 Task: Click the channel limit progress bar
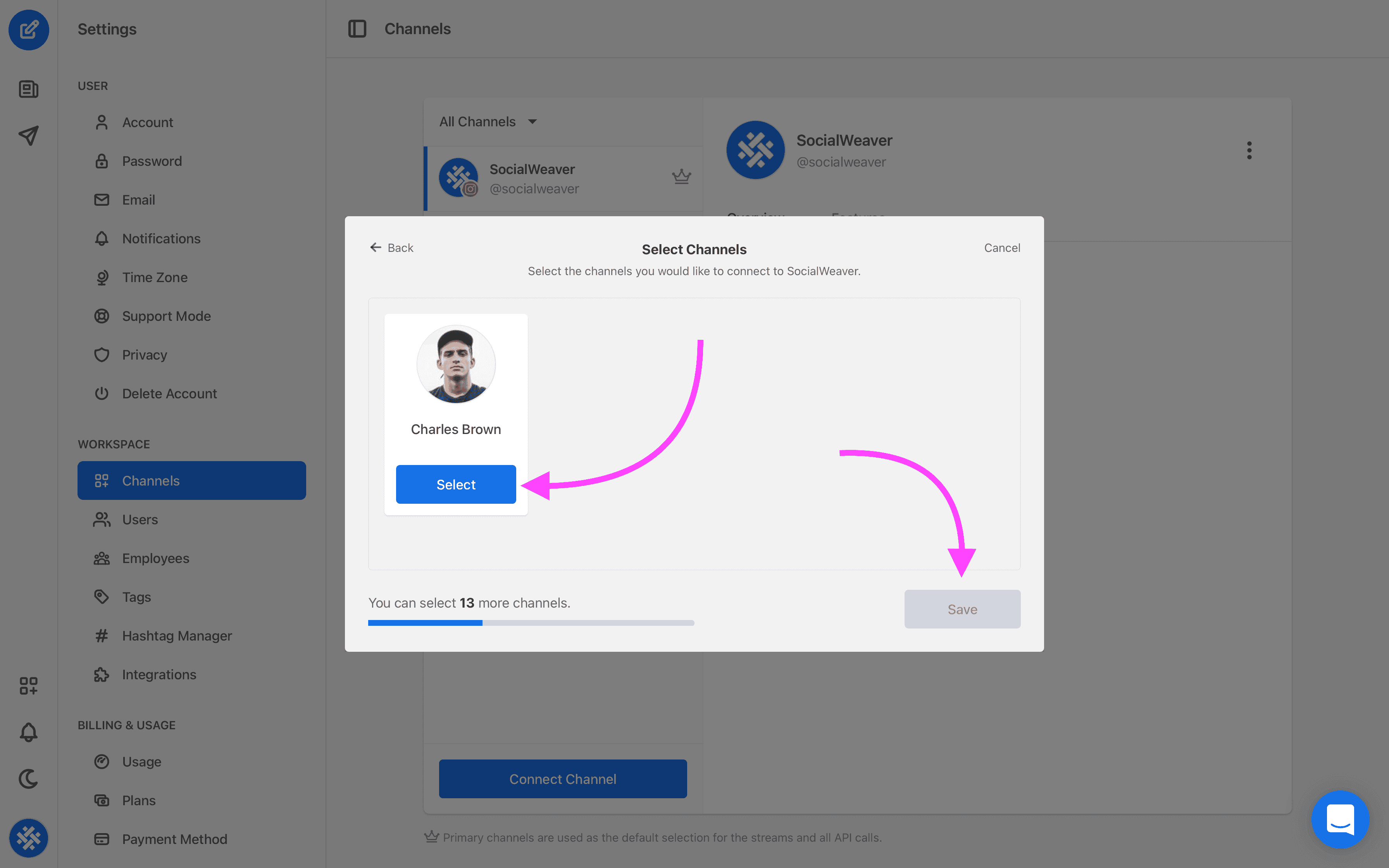(531, 623)
